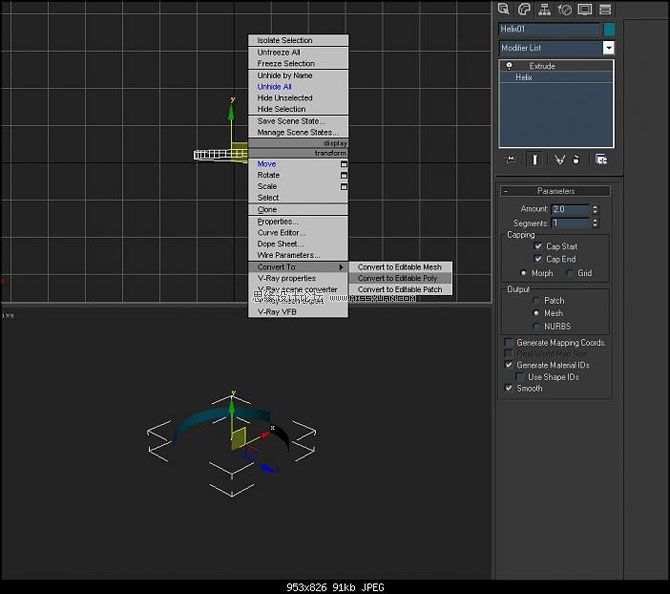Open V-Ray VFB menu entry

pos(298,312)
